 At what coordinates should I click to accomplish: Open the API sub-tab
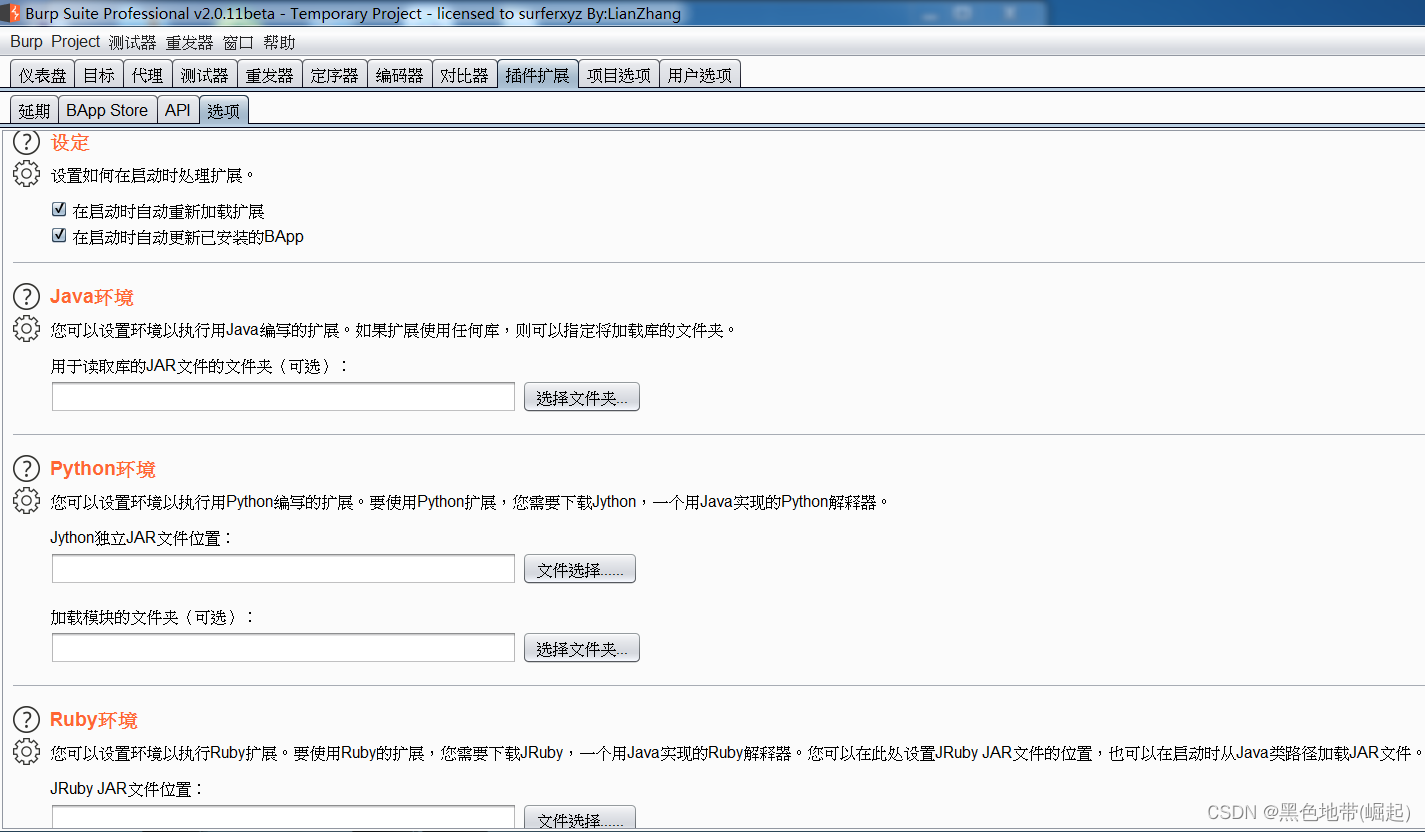177,110
